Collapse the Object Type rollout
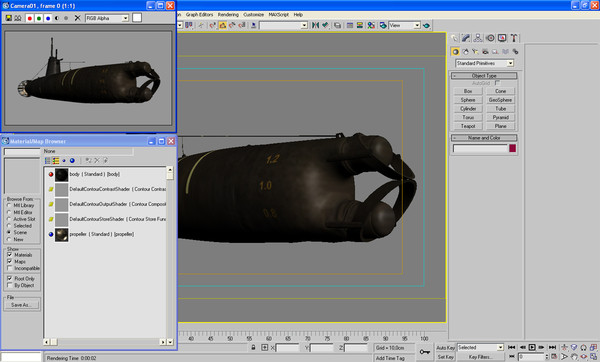 [x=484, y=76]
